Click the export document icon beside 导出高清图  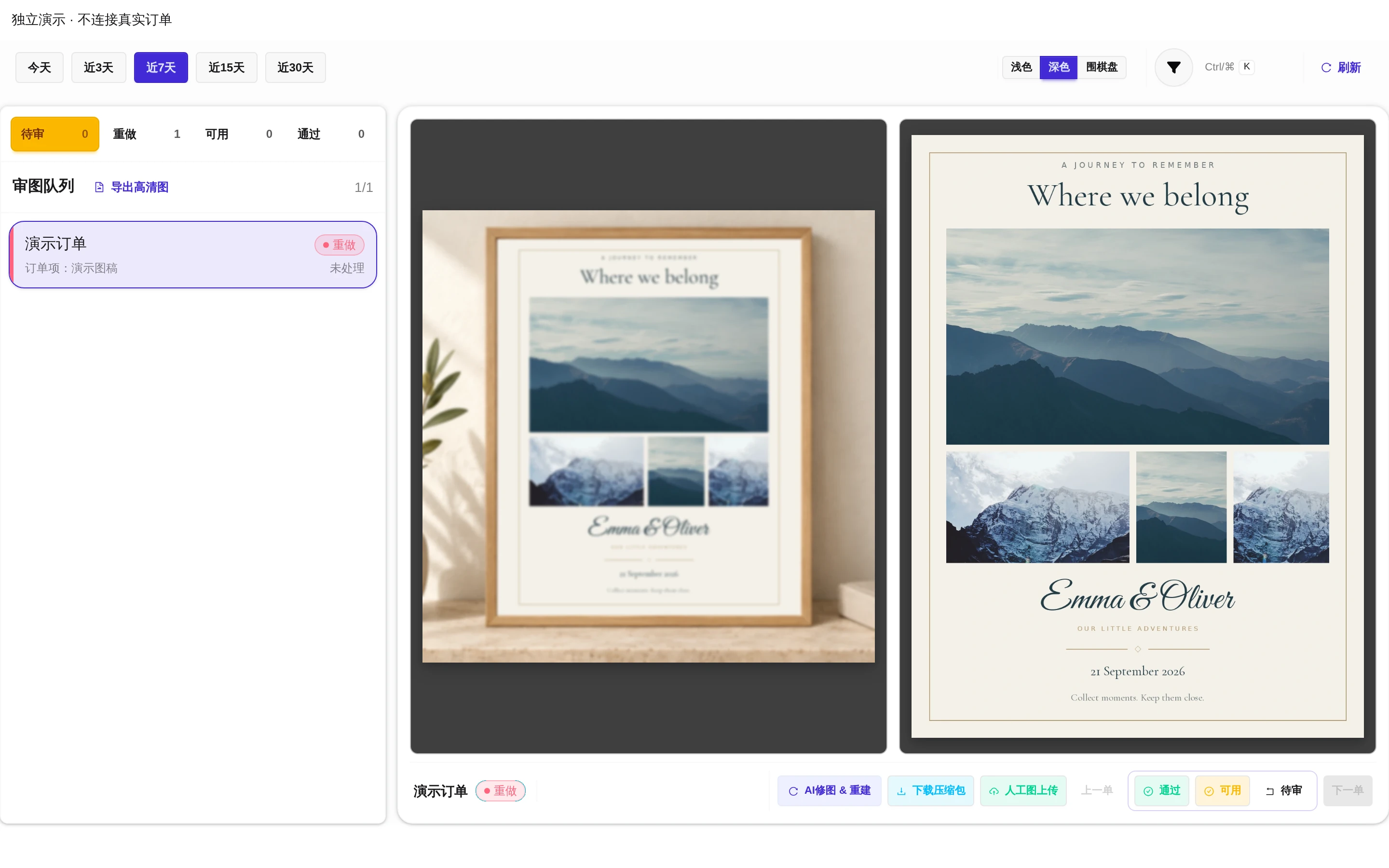99,187
